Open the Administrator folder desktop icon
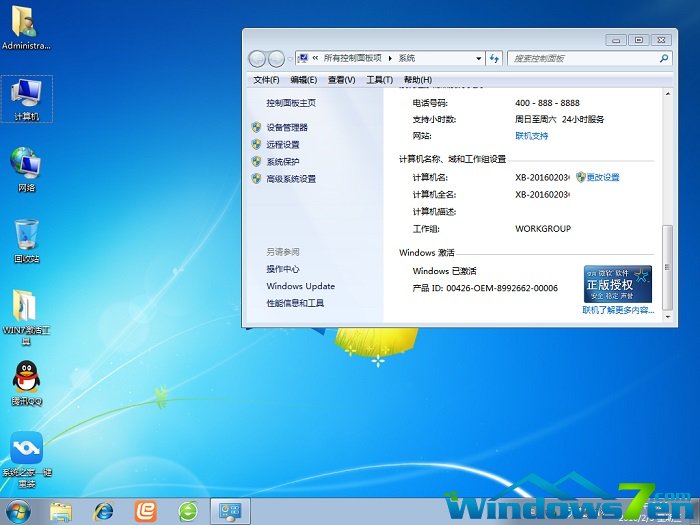 (26, 27)
